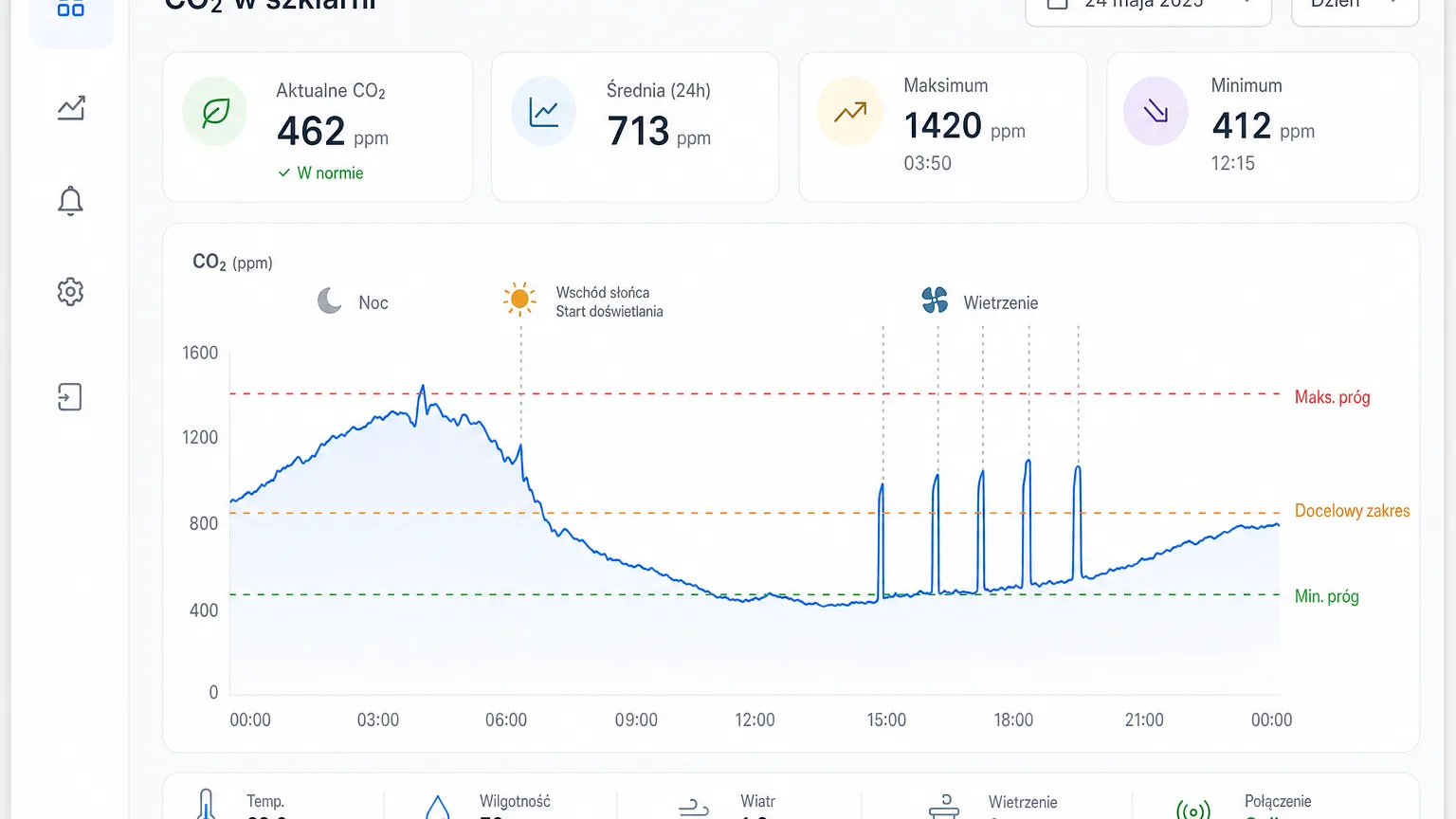Click the first ventilation spike near 15:00

tap(882, 540)
